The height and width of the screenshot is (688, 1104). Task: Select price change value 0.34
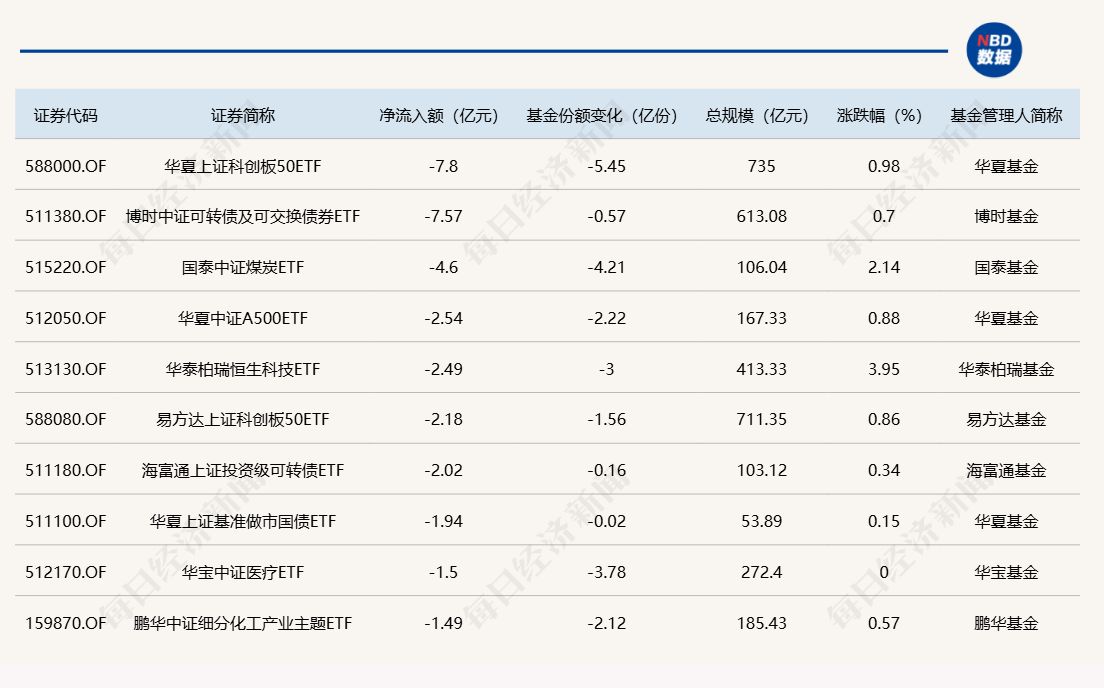884,470
